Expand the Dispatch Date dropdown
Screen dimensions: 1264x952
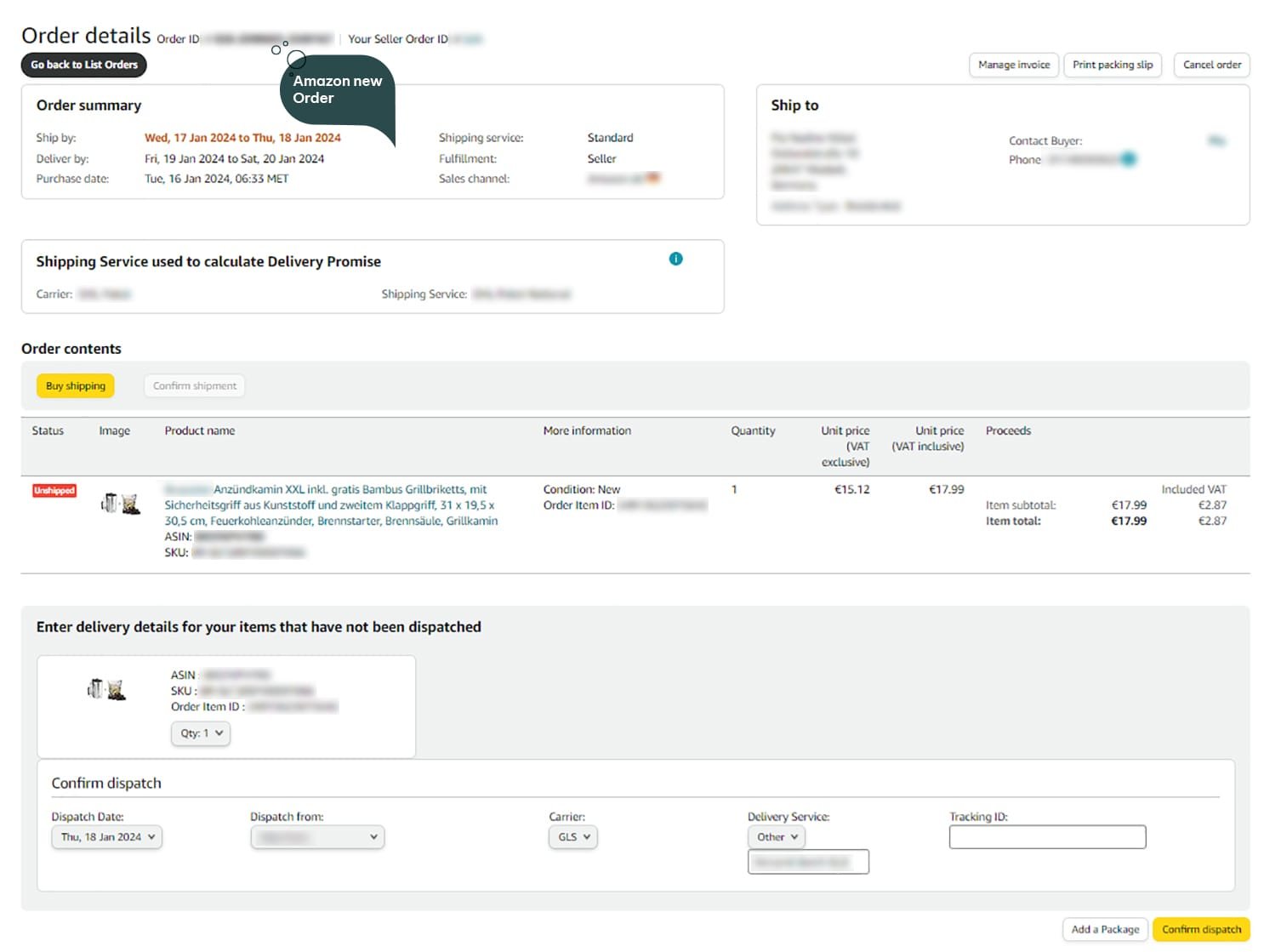click(x=107, y=837)
